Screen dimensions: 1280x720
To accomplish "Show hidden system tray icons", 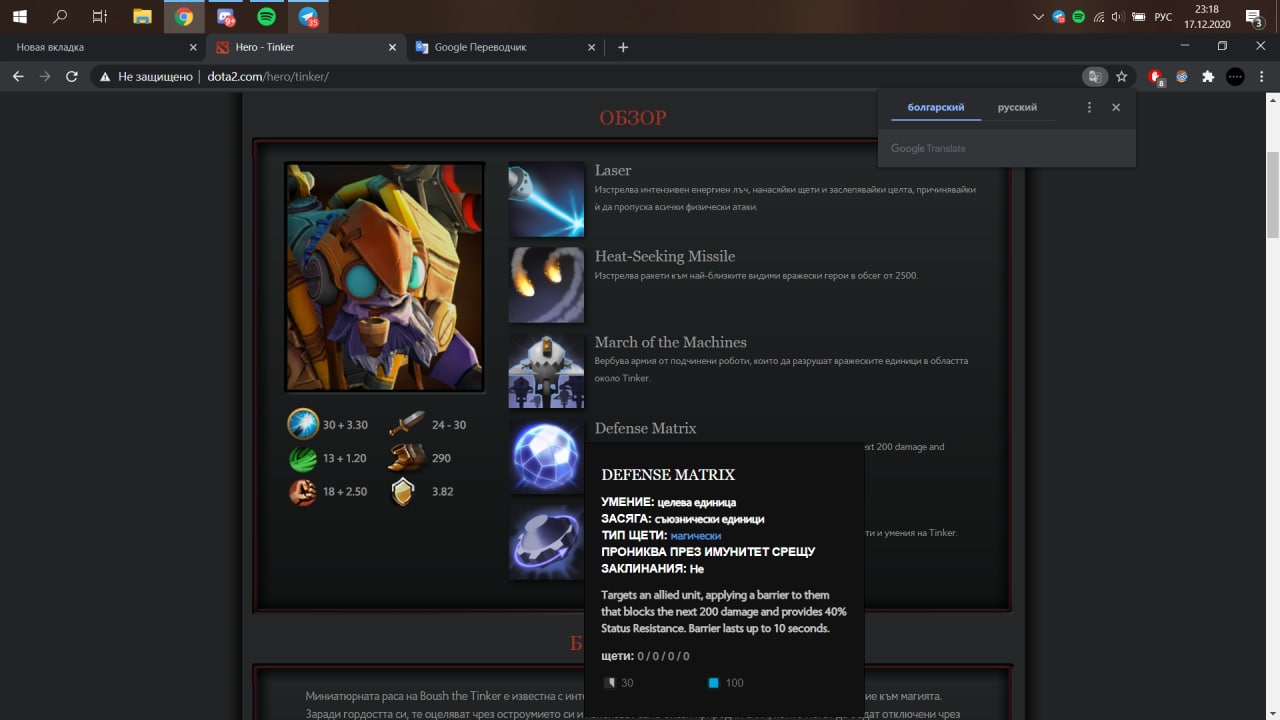I will pyautogui.click(x=1039, y=17).
